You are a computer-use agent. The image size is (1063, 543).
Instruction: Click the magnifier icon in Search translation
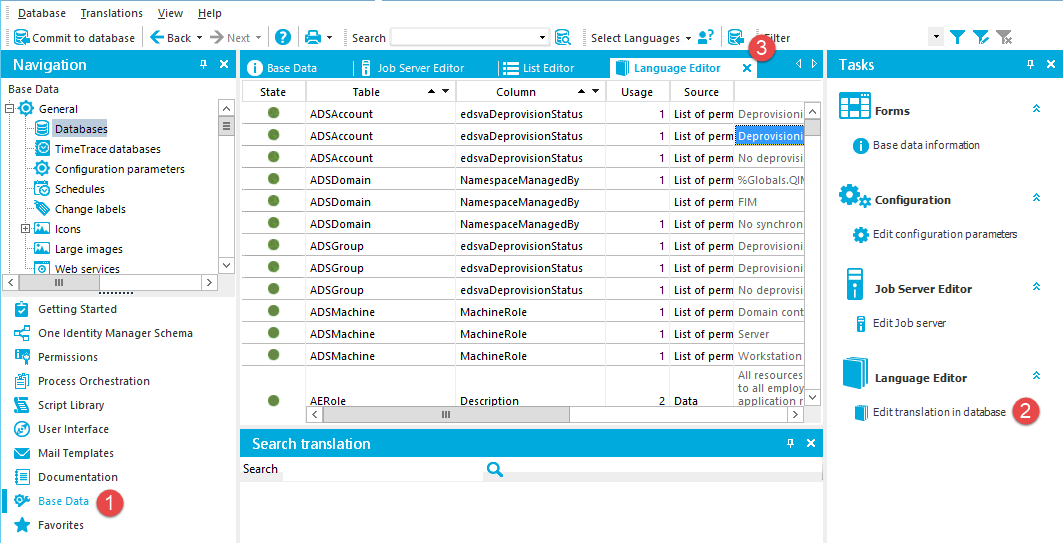click(494, 469)
